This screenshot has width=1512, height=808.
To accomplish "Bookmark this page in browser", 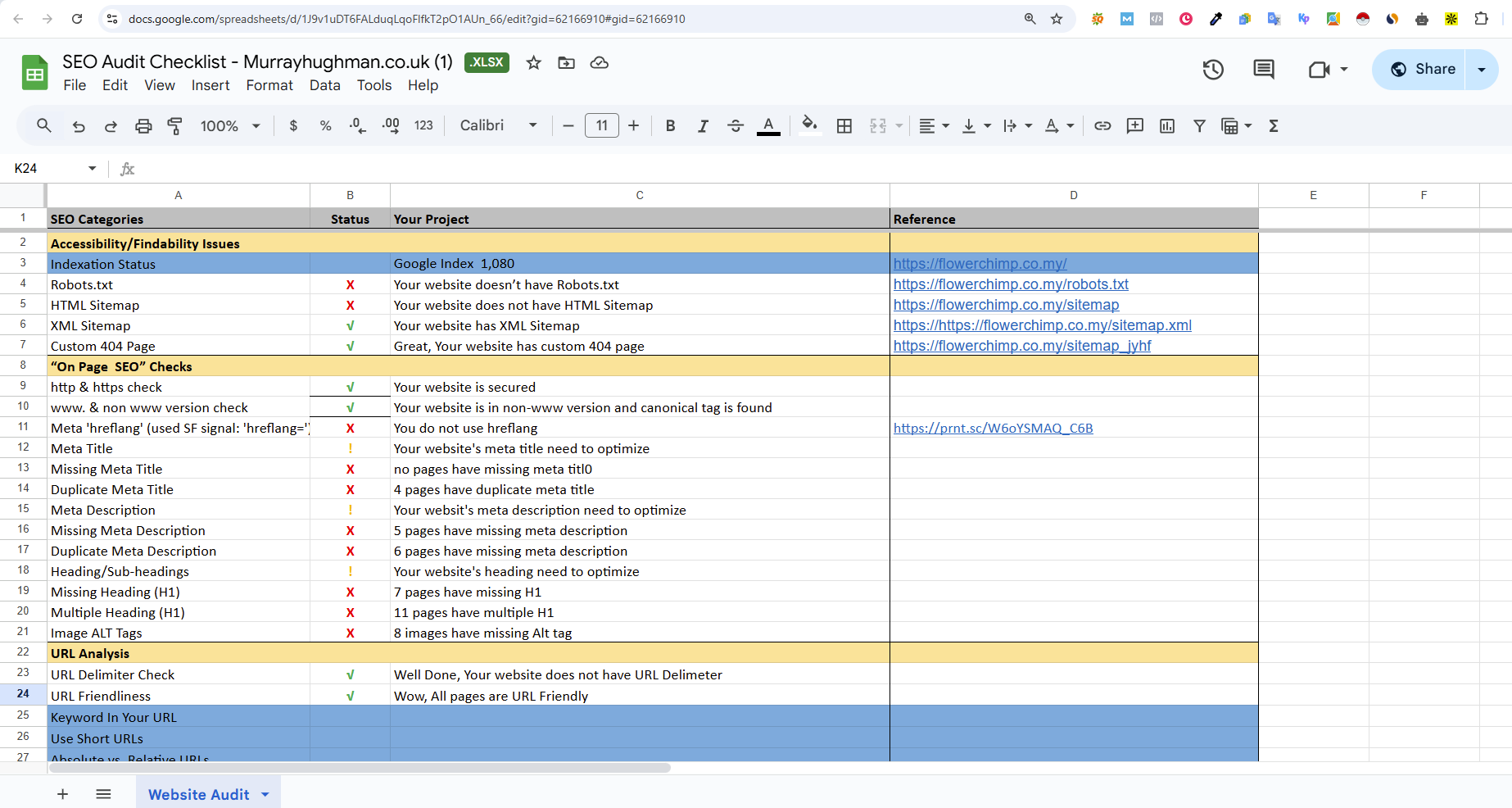I will 1057,19.
